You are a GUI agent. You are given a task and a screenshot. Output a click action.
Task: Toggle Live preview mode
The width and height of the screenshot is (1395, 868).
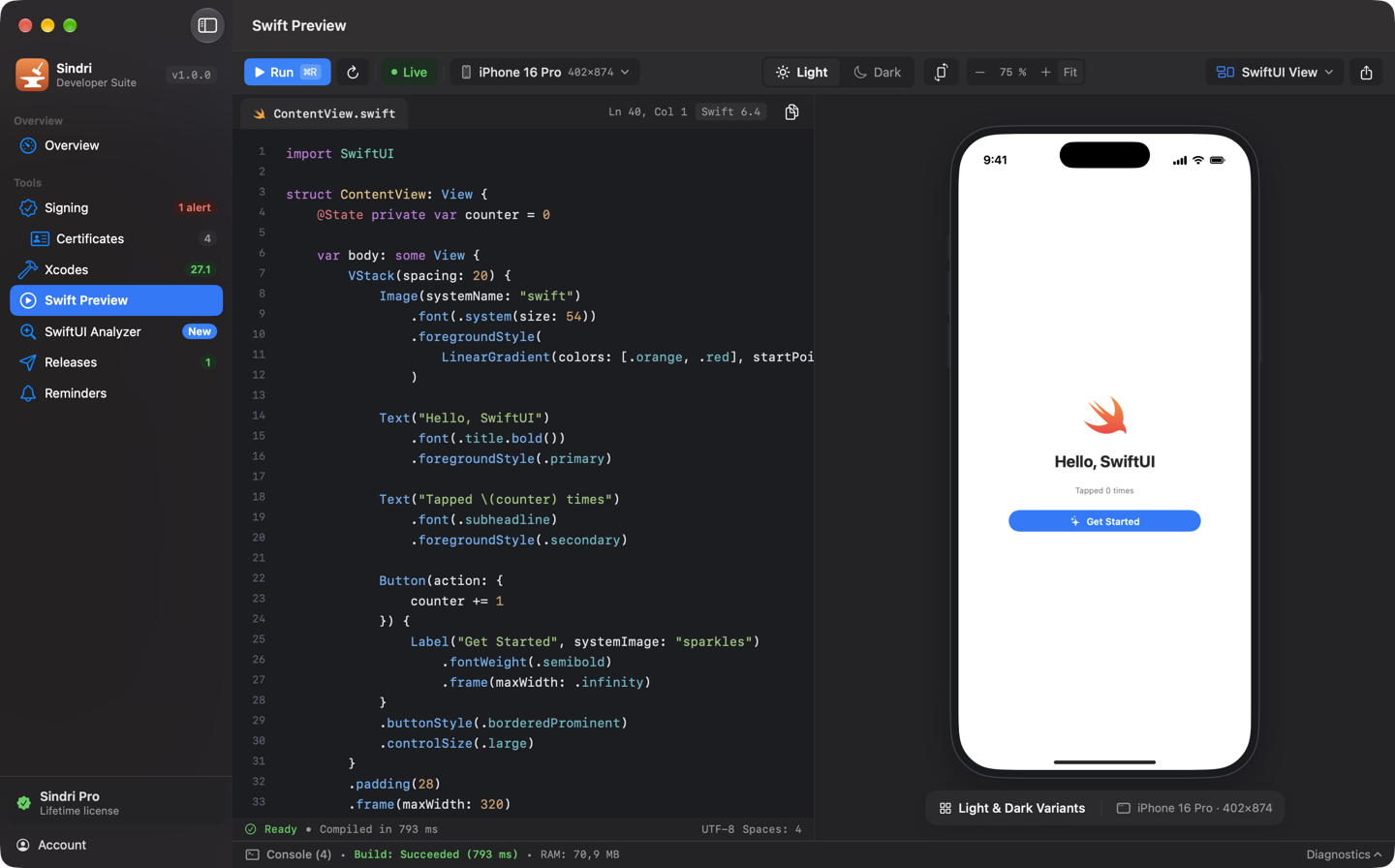coord(409,73)
